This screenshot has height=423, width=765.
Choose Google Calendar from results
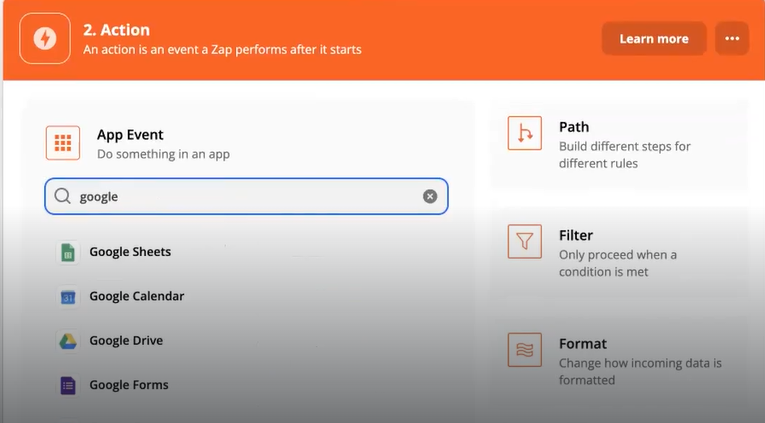(137, 296)
